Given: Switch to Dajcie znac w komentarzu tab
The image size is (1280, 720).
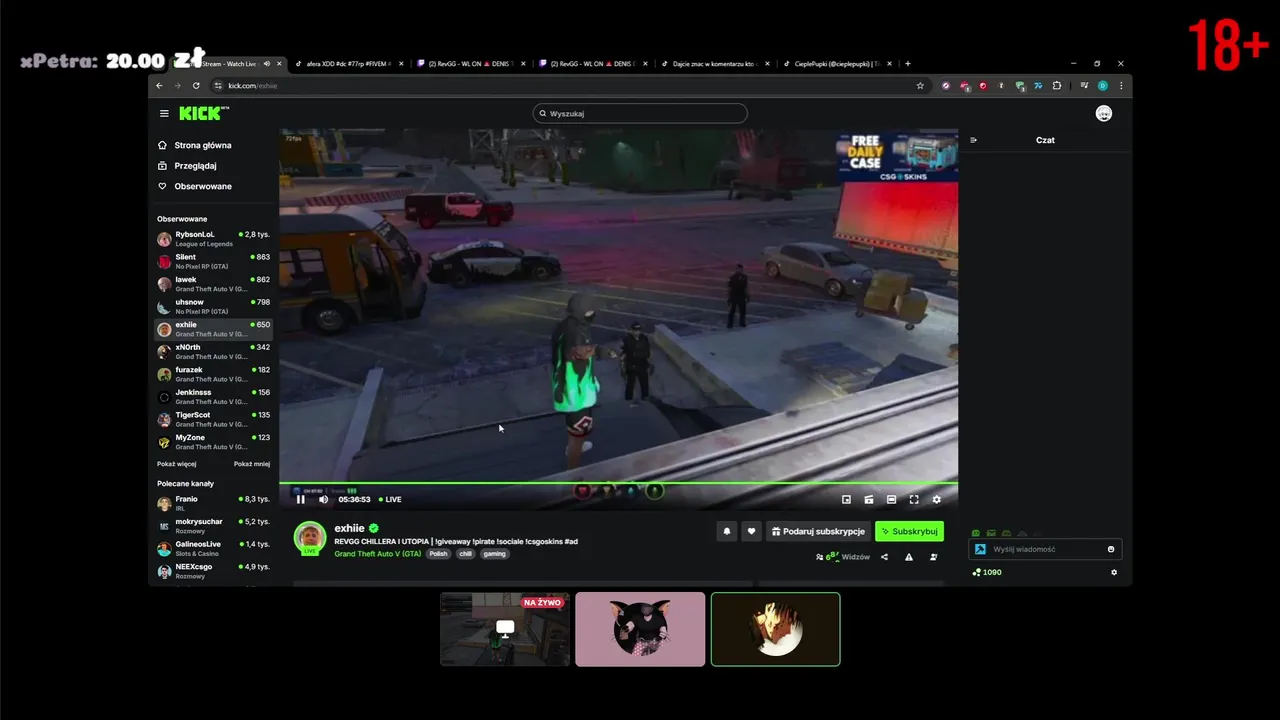Looking at the screenshot, I should pos(715,63).
